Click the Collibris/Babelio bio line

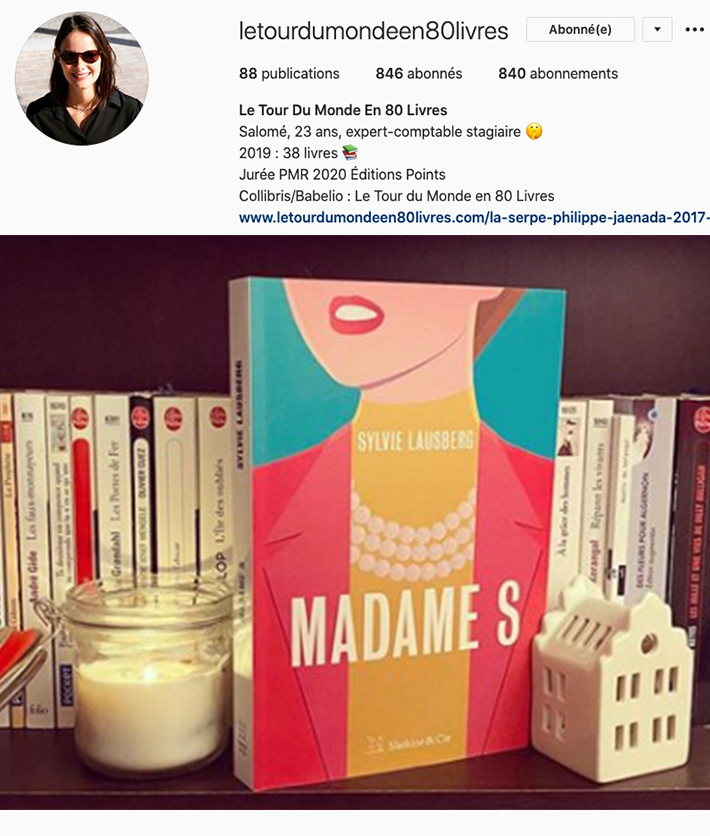(x=396, y=196)
